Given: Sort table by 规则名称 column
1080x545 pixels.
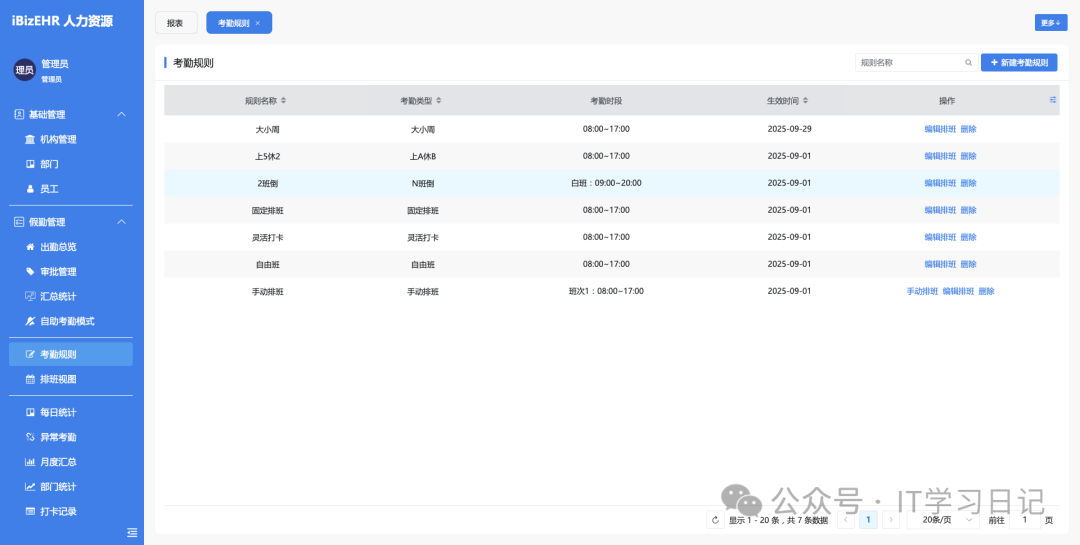Looking at the screenshot, I should (x=283, y=101).
